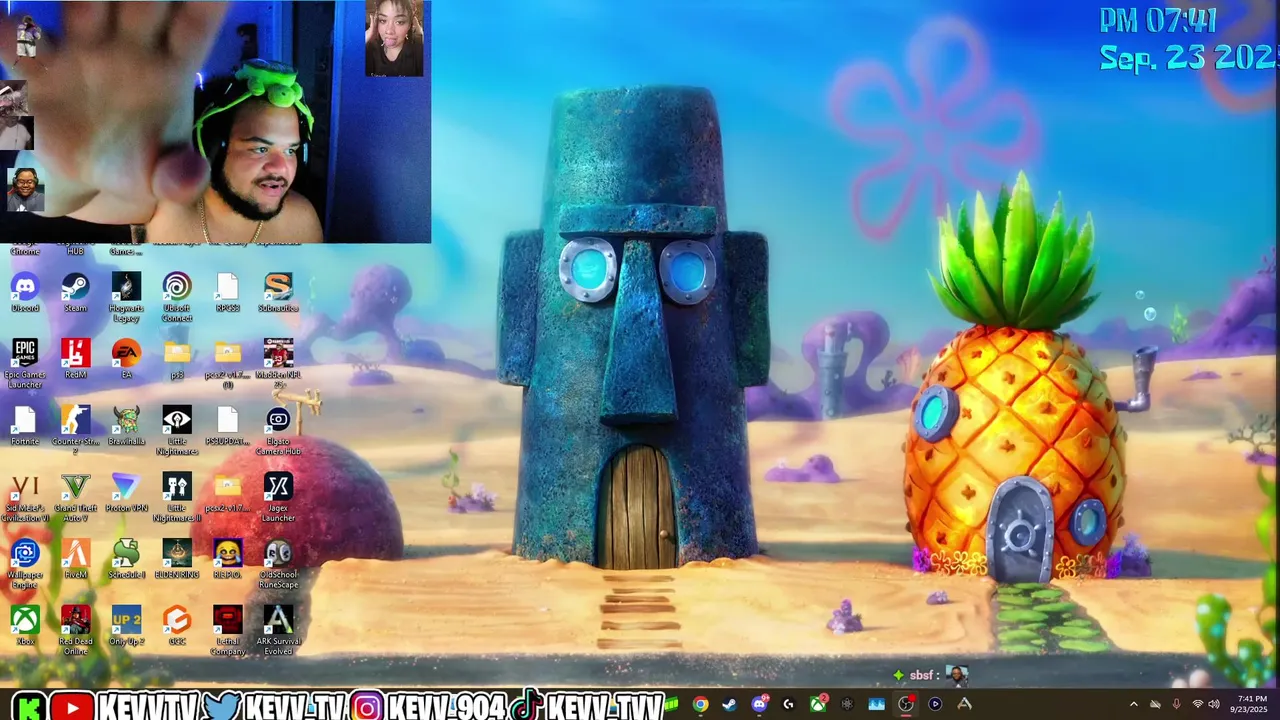Click the woman's webcam thumbnail overlay
Image resolution: width=1280 pixels, height=720 pixels.
(394, 38)
